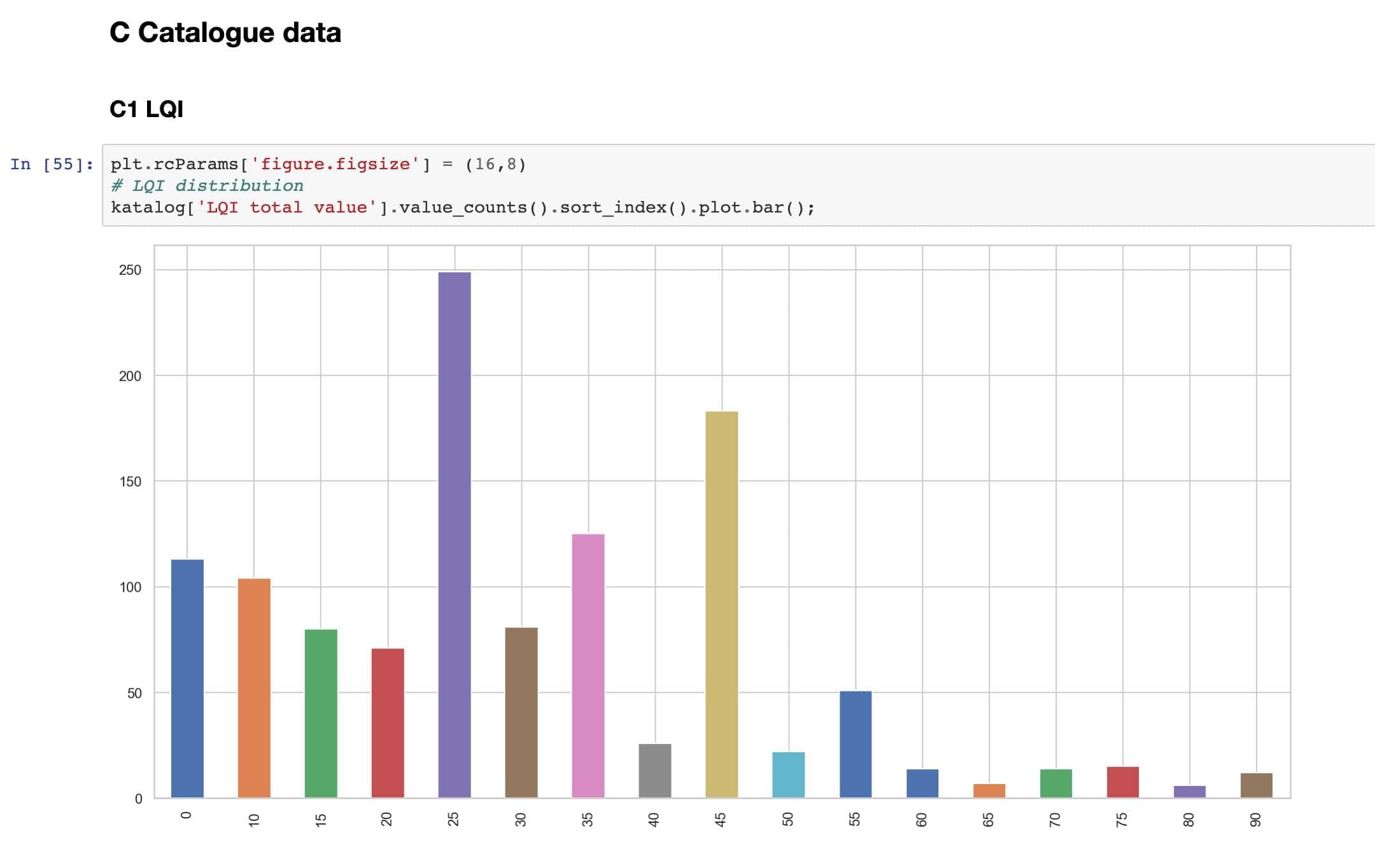Click the khaki bar at 45
Screen dimensions: 1375x868
pyautogui.click(x=722, y=605)
